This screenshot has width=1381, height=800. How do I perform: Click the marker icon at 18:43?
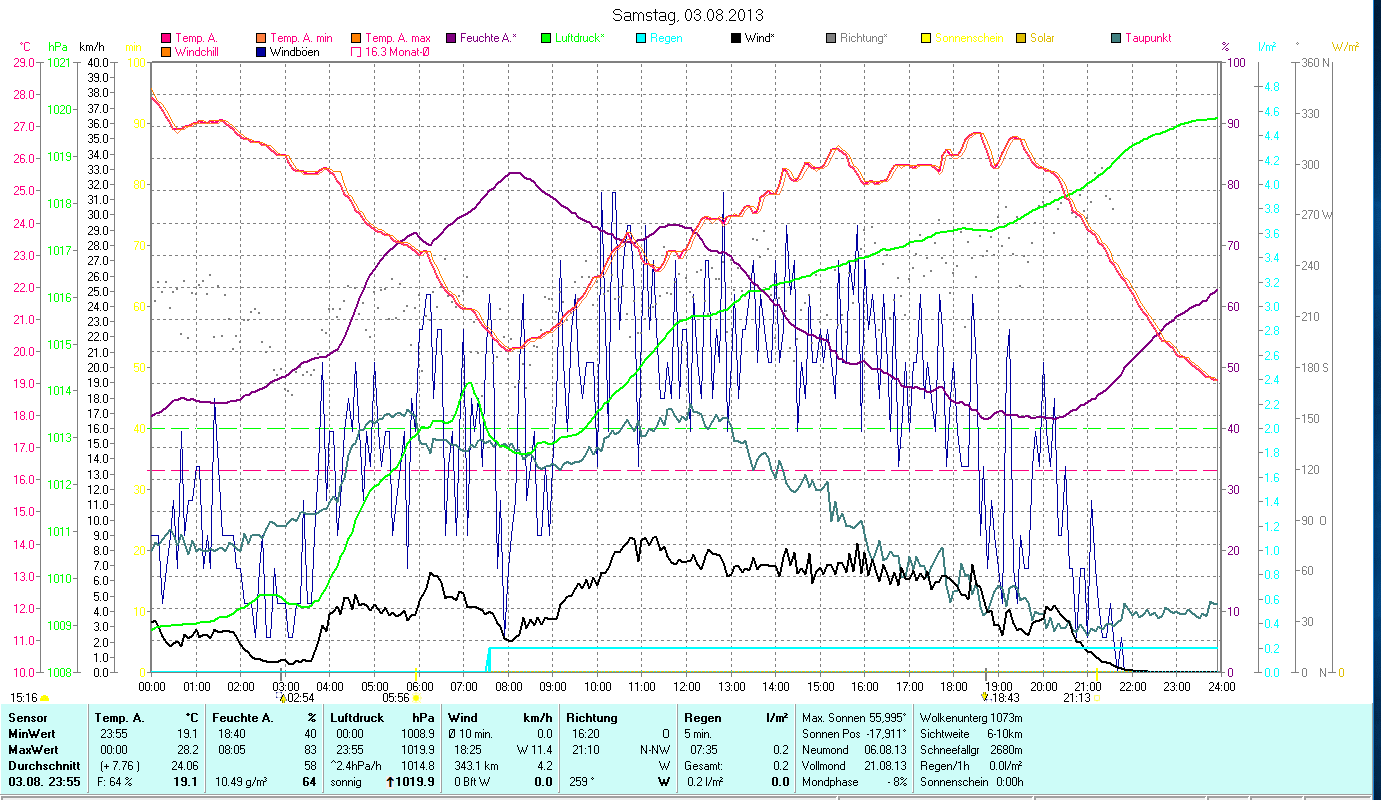(x=985, y=696)
